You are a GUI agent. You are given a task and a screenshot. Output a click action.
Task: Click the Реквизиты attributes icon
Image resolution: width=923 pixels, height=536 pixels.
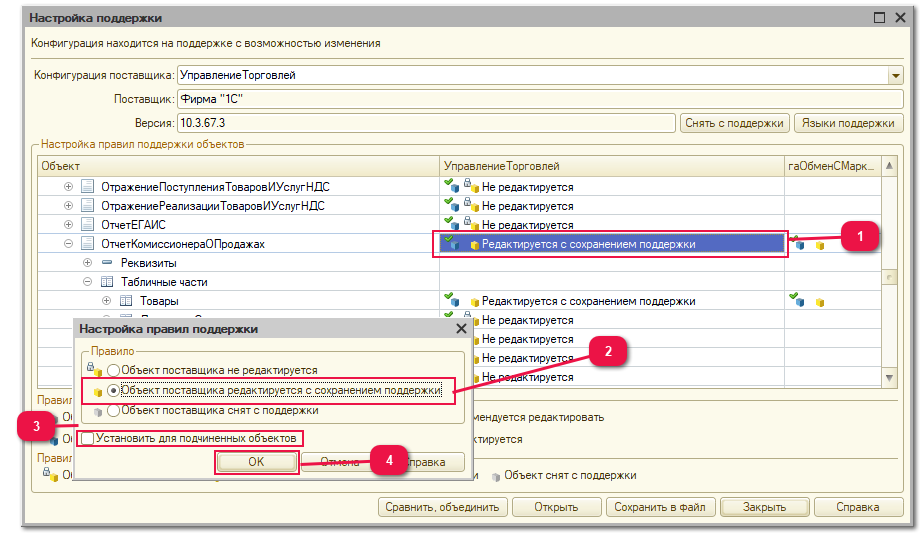(x=107, y=262)
